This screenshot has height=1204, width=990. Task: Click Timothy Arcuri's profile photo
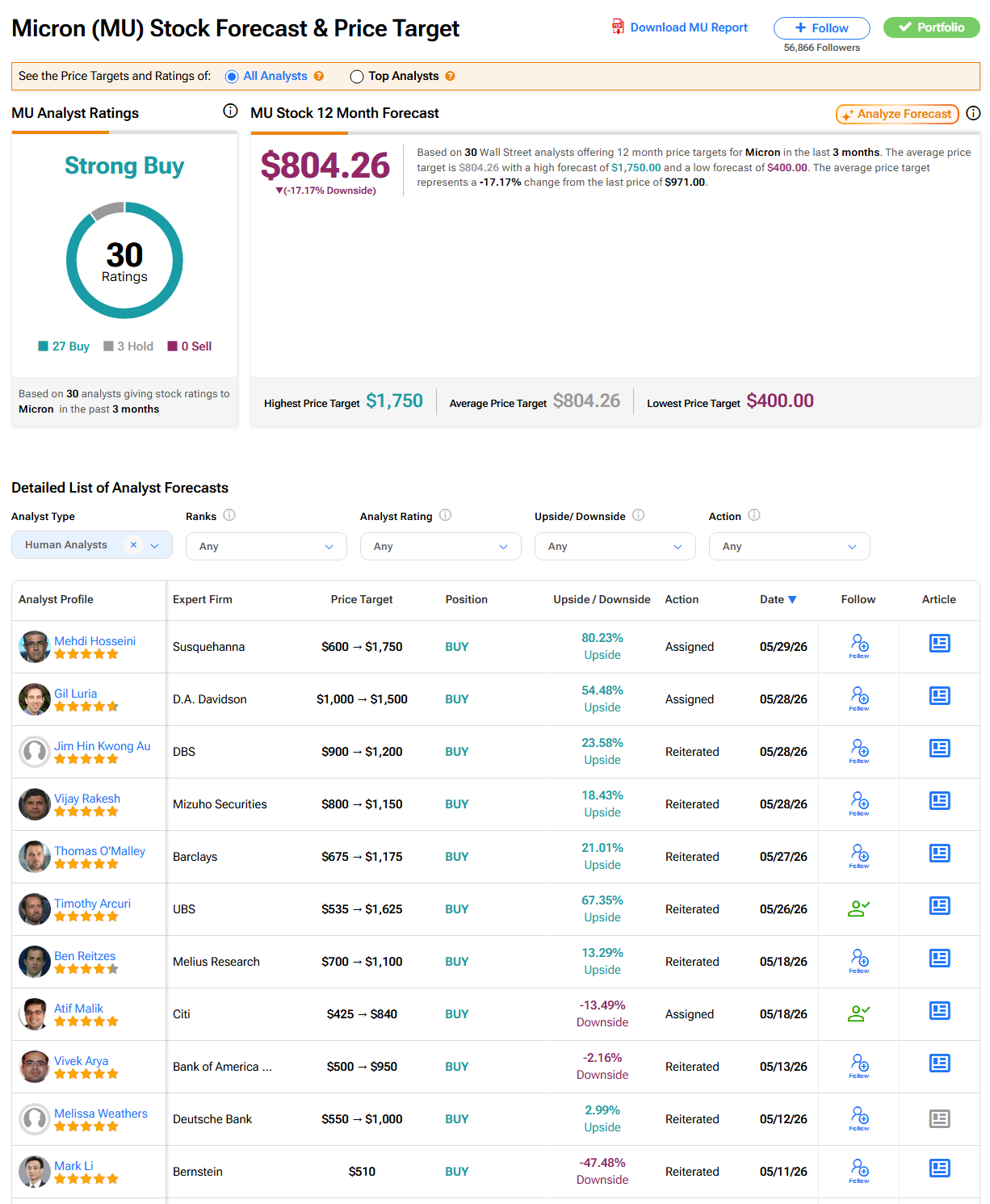pyautogui.click(x=35, y=909)
